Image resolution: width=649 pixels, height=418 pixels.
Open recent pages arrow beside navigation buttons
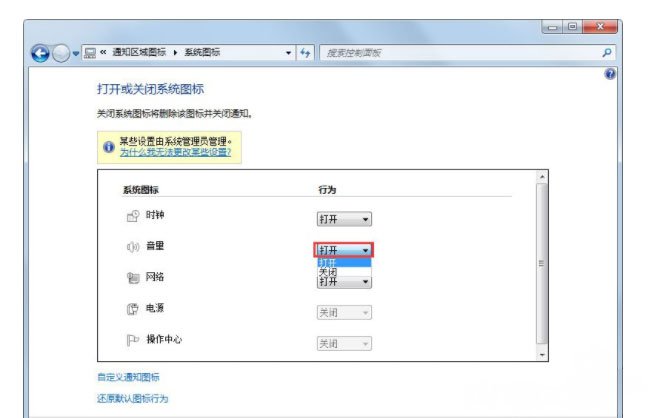tap(76, 53)
